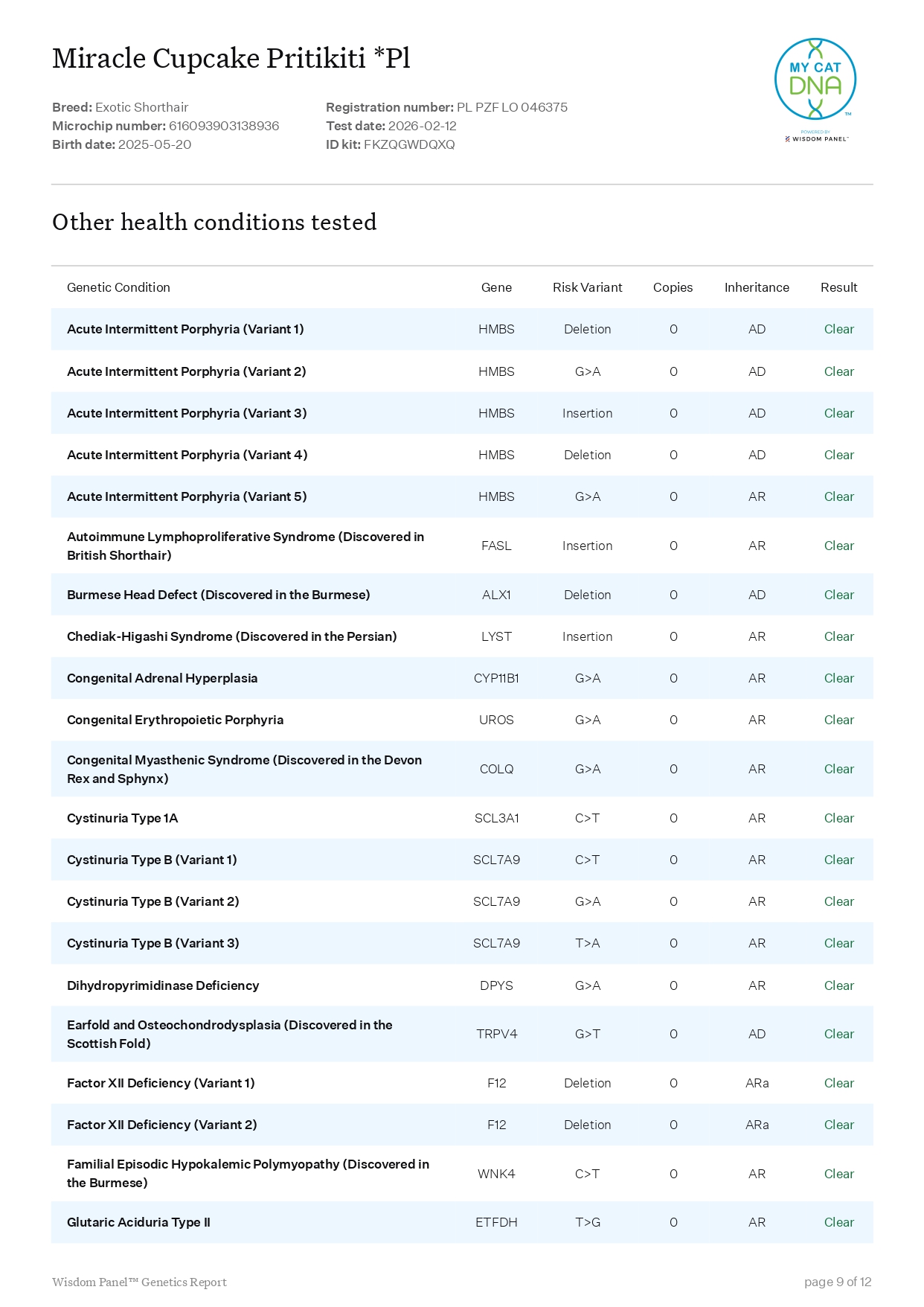The image size is (924, 1307).
Task: Click ARa inheritance for Factor XII Variant 1
Action: click(x=757, y=1083)
